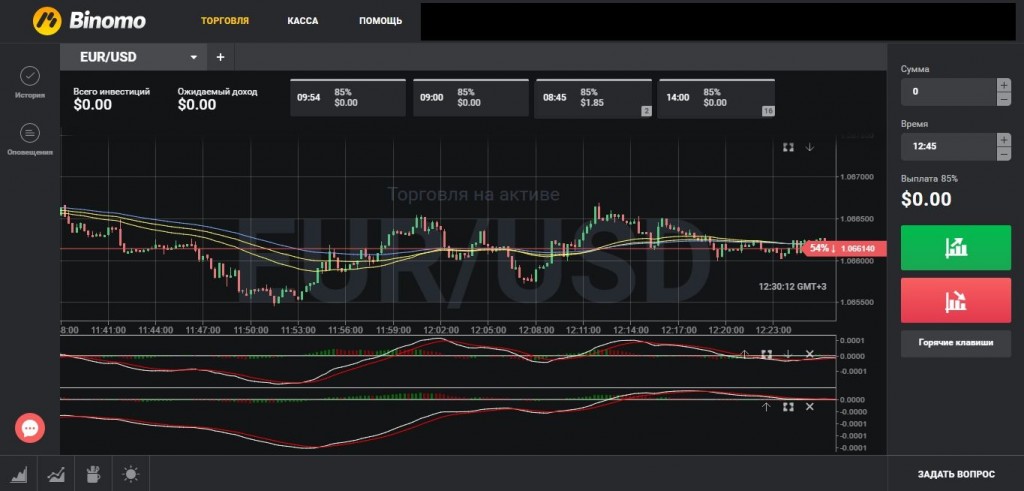Click Ожидаемый доход $0.00 value
Viewport: 1024px width, 491px height.
(197, 105)
